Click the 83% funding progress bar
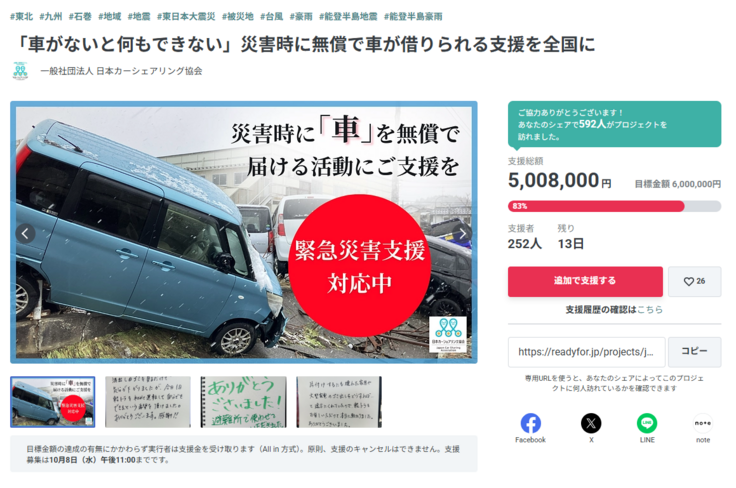The width and height of the screenshot is (736, 488). click(614, 206)
